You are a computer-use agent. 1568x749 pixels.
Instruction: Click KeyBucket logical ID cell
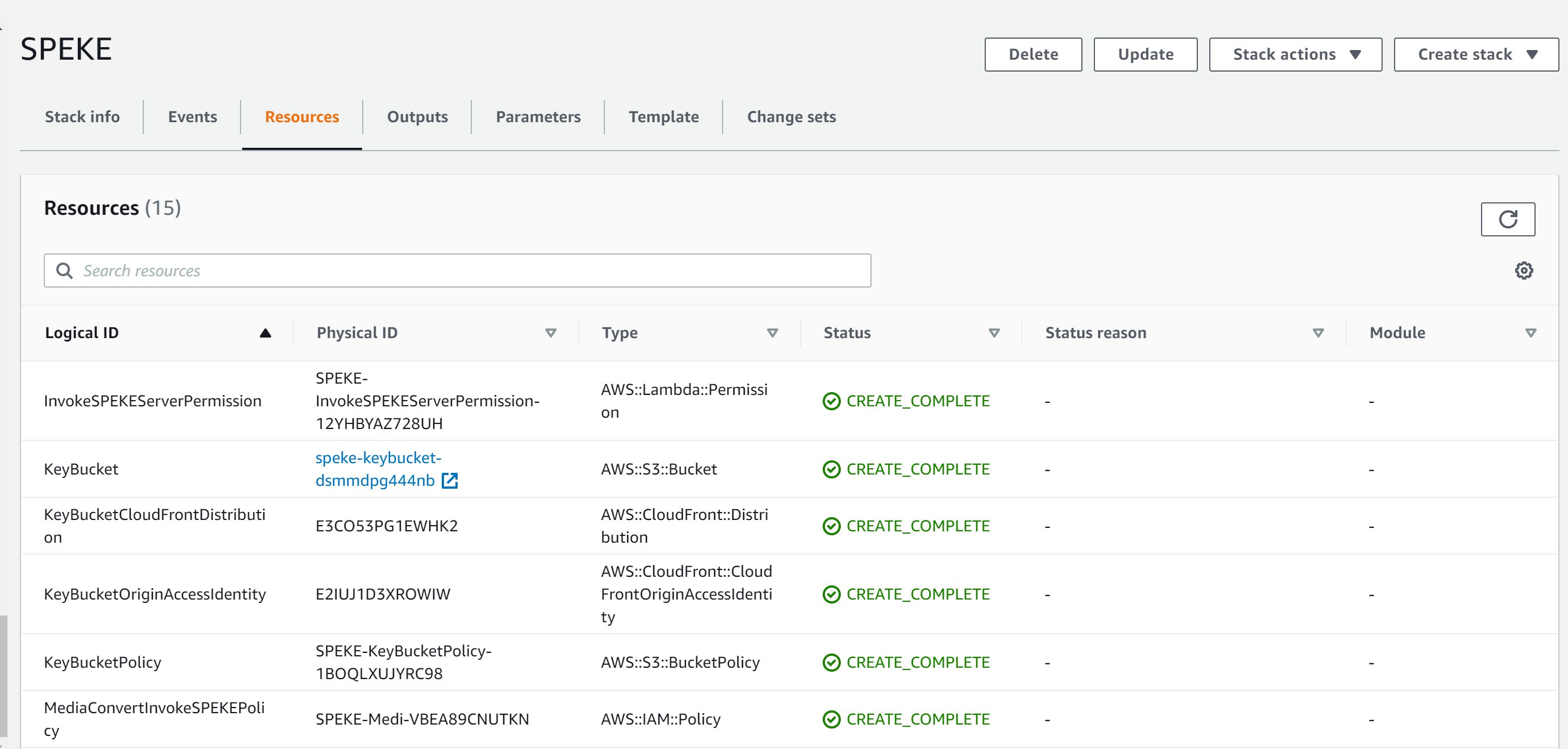[81, 469]
